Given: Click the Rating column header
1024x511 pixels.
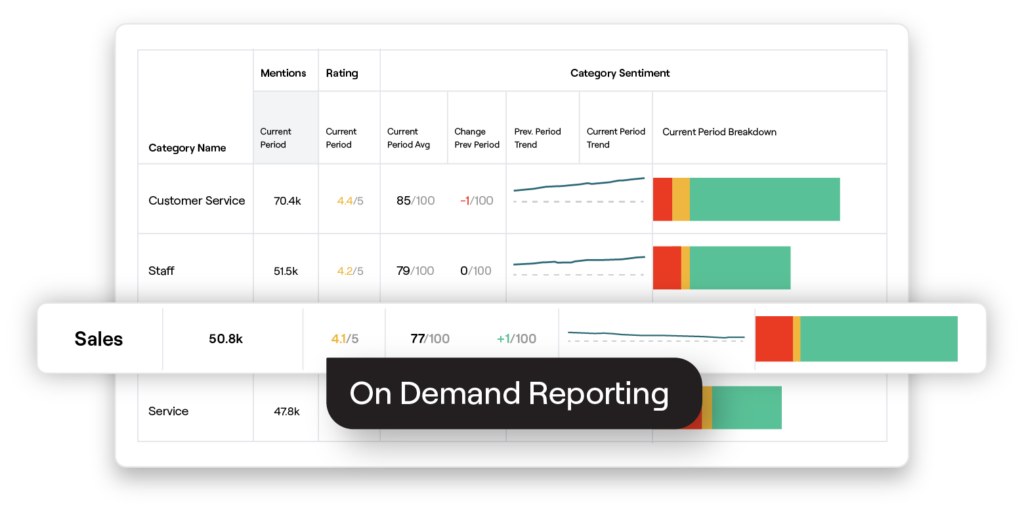Looking at the screenshot, I should (342, 73).
